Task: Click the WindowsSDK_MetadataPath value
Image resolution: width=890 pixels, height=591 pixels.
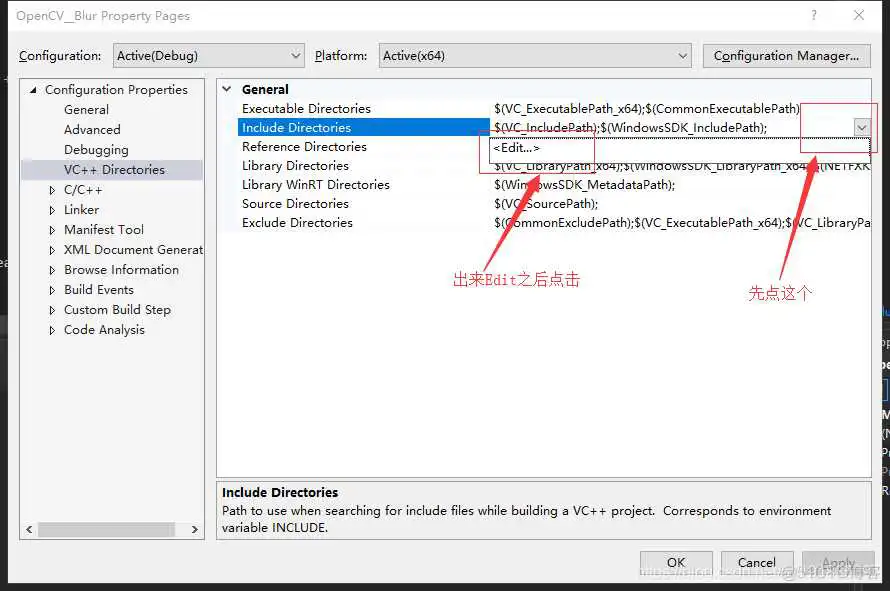Action: [680, 185]
